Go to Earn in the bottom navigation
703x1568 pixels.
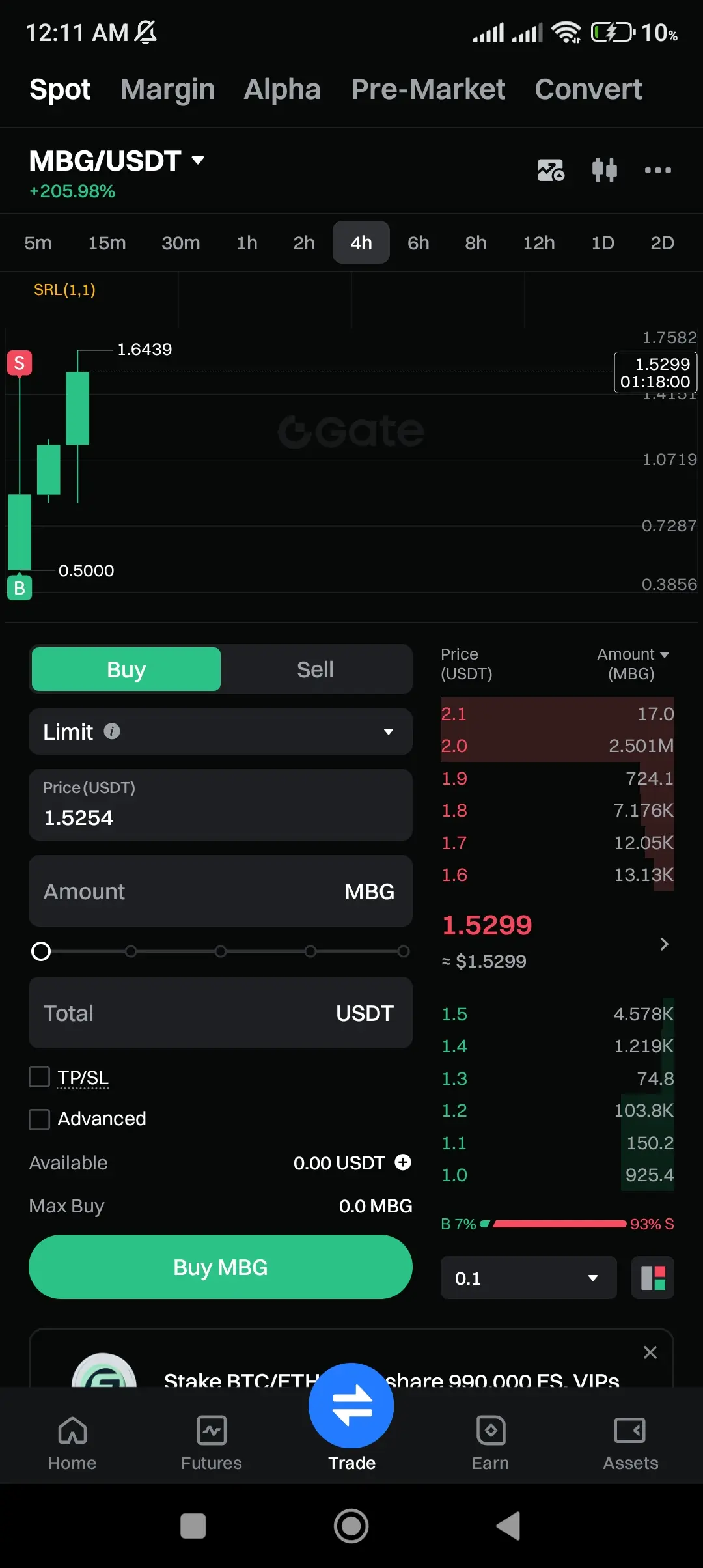[490, 1443]
